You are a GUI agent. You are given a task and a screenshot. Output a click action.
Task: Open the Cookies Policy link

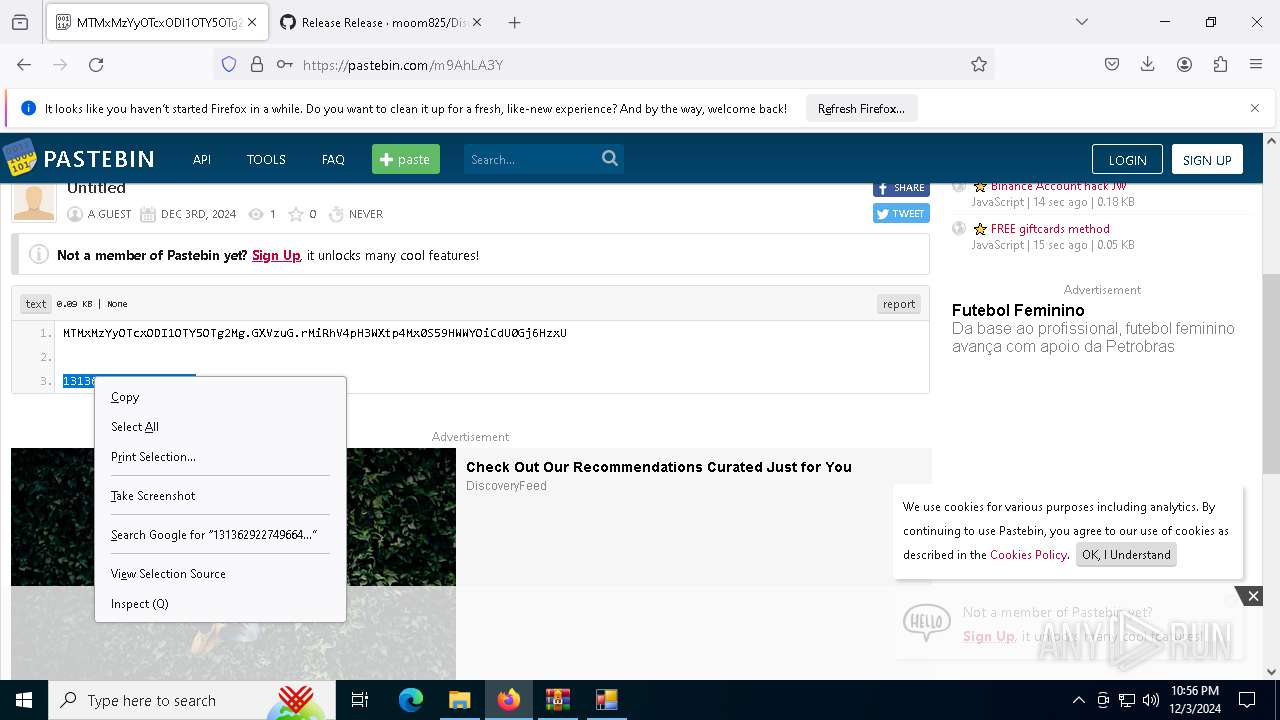pyautogui.click(x=1028, y=555)
